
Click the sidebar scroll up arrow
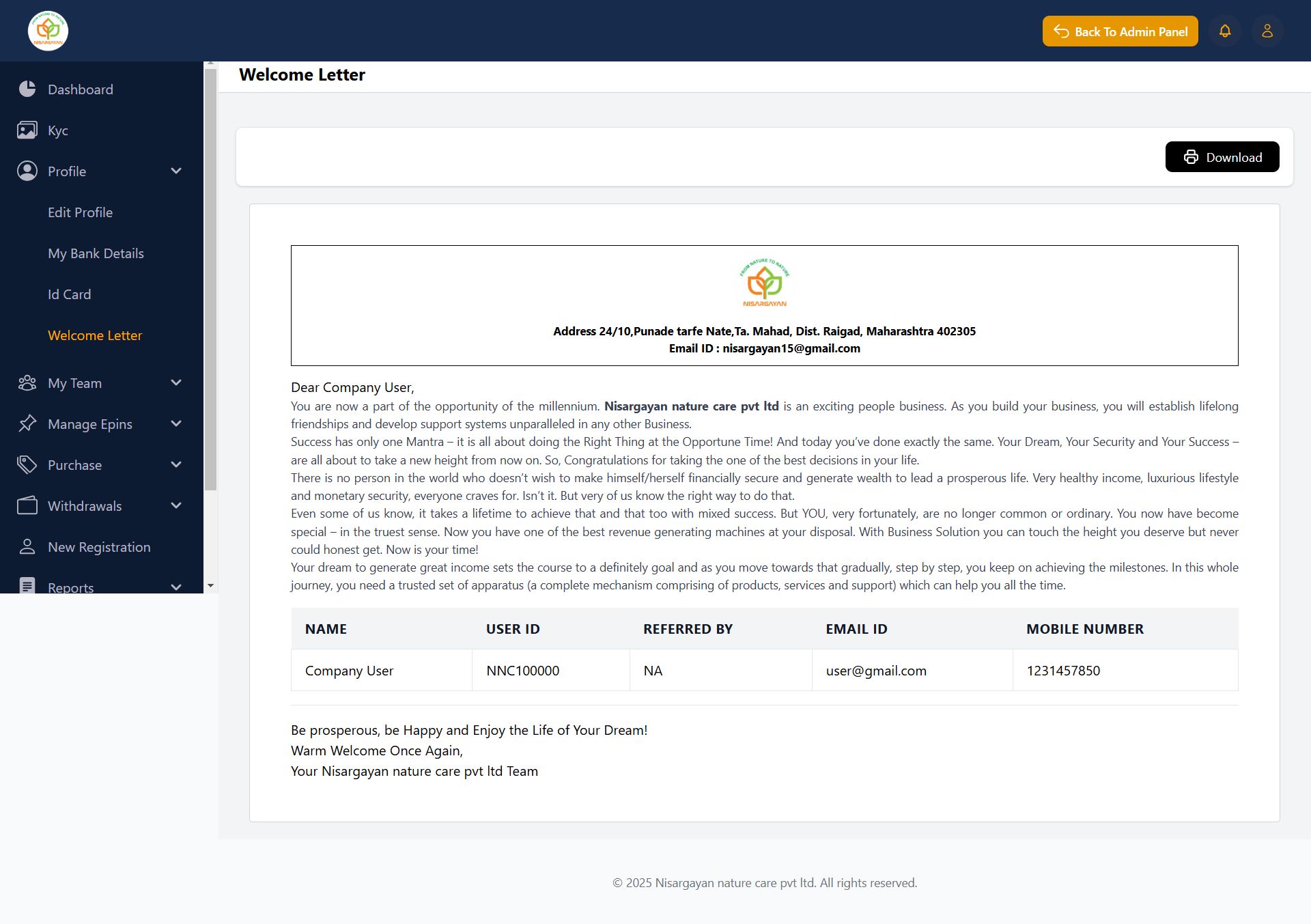coord(210,64)
